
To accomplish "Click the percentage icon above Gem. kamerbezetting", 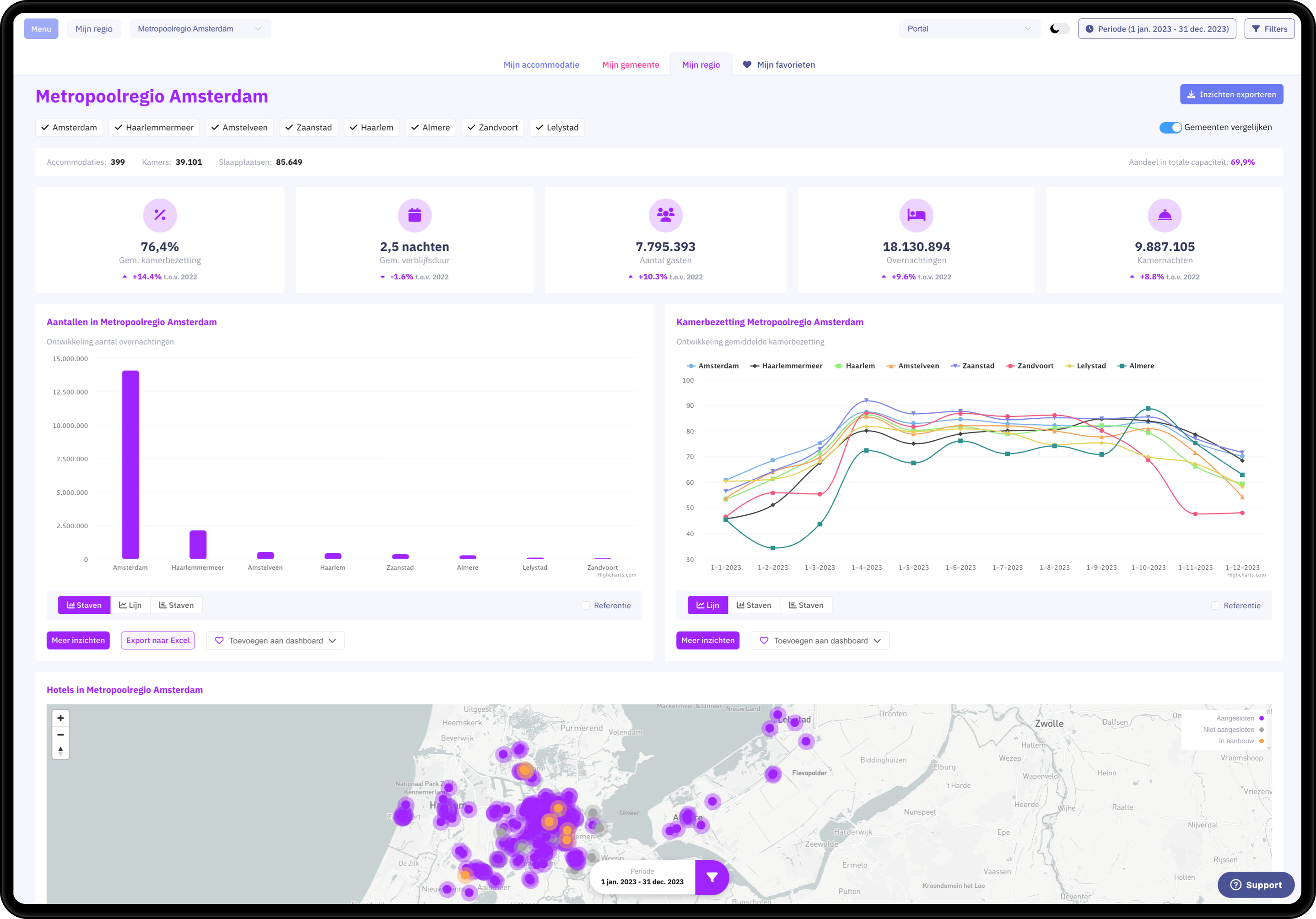I will [x=160, y=215].
